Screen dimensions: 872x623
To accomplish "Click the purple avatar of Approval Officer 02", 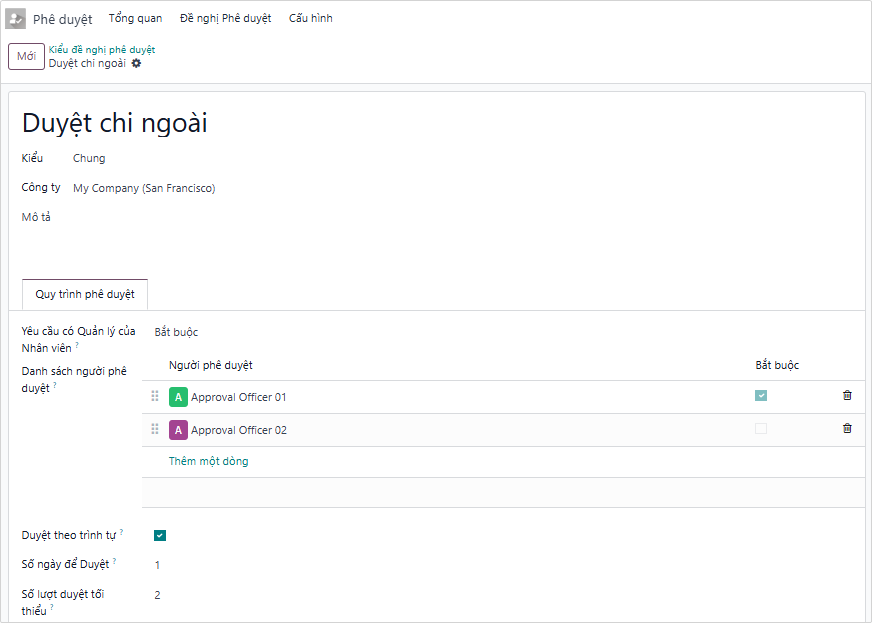I will pos(178,430).
